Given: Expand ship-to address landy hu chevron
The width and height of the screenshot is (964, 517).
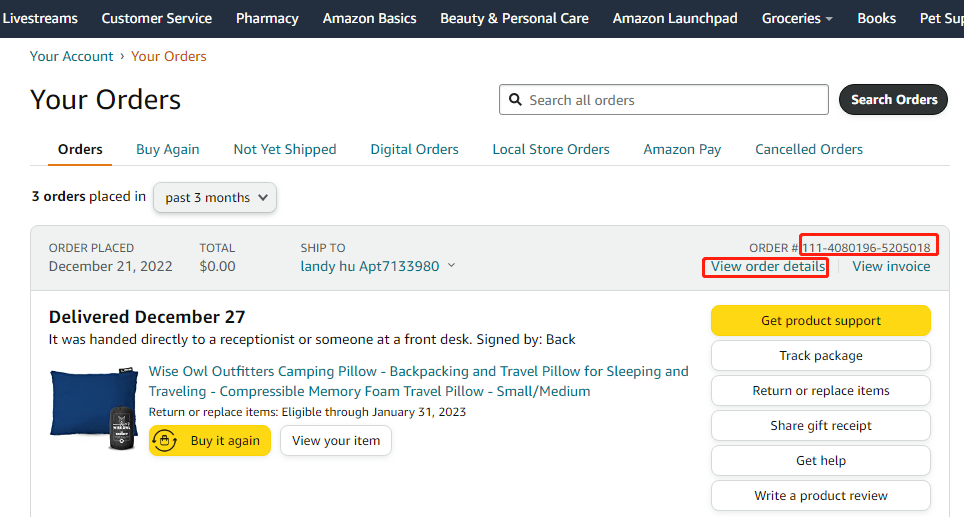Looking at the screenshot, I should [x=451, y=266].
